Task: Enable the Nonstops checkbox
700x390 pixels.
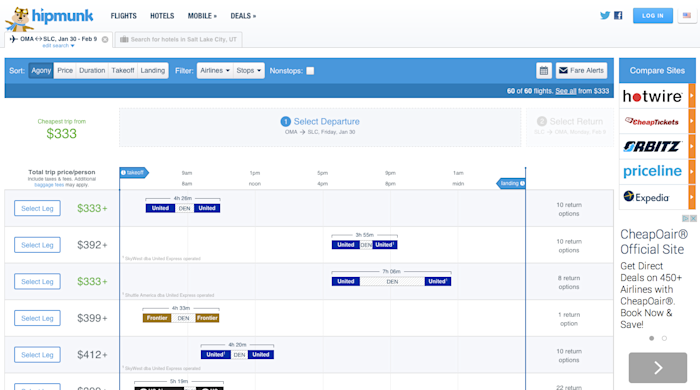Action: tap(310, 71)
